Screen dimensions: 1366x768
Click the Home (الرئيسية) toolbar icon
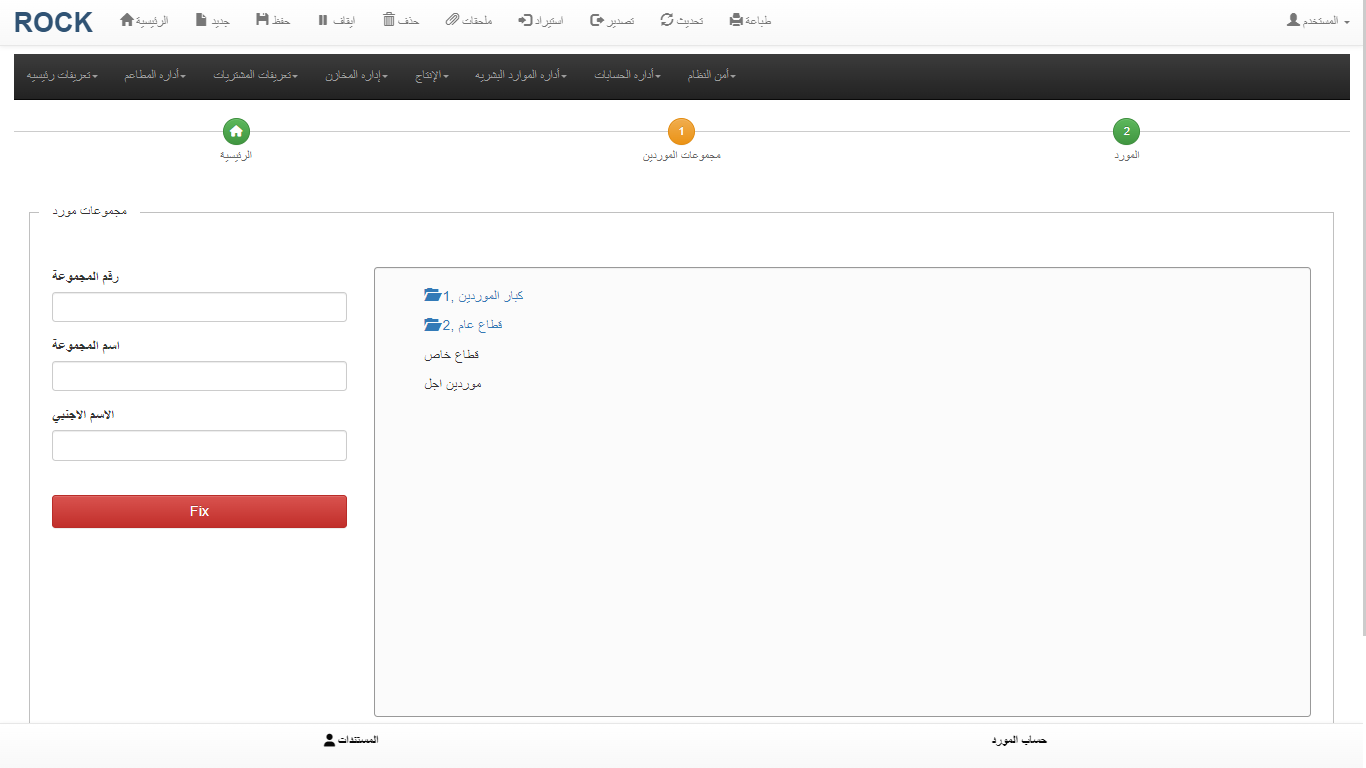[x=127, y=20]
